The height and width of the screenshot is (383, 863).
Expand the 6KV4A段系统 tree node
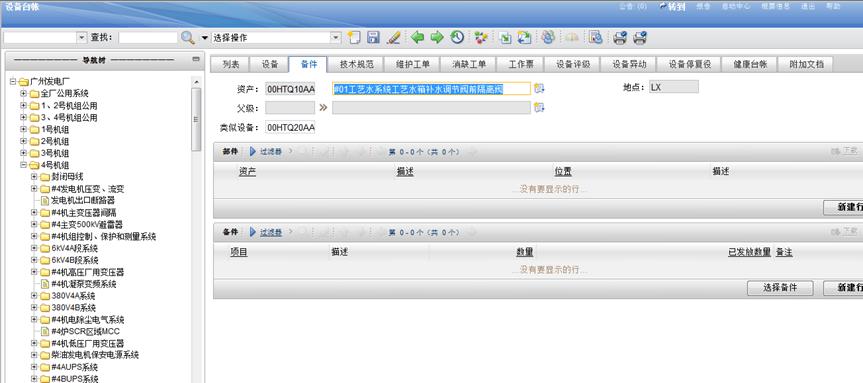(34, 248)
